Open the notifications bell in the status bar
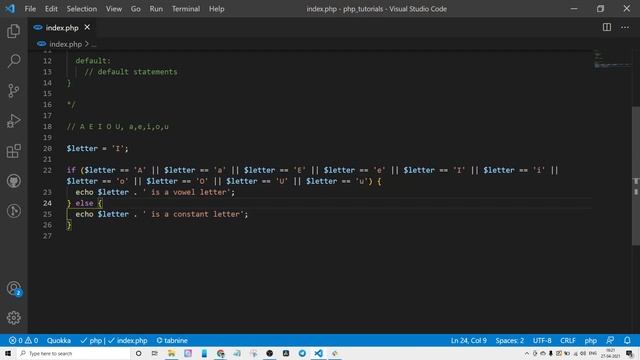Viewport: 640px width, 360px height. (627, 340)
